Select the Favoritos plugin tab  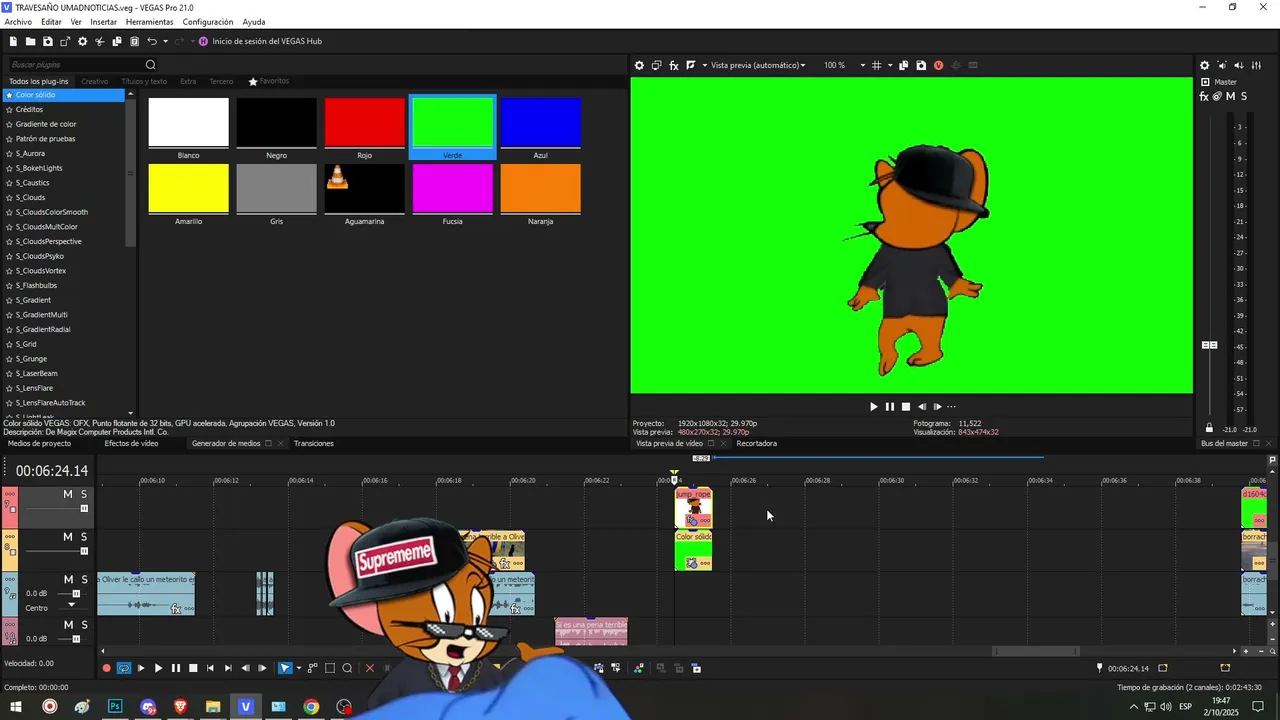click(x=269, y=81)
